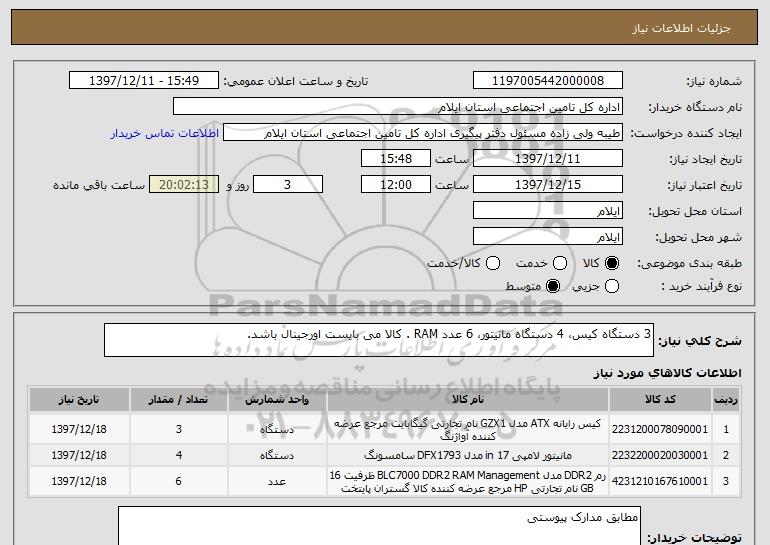Click the DDR2 RAM HP item name
The height and width of the screenshot is (545, 770).
point(468,482)
